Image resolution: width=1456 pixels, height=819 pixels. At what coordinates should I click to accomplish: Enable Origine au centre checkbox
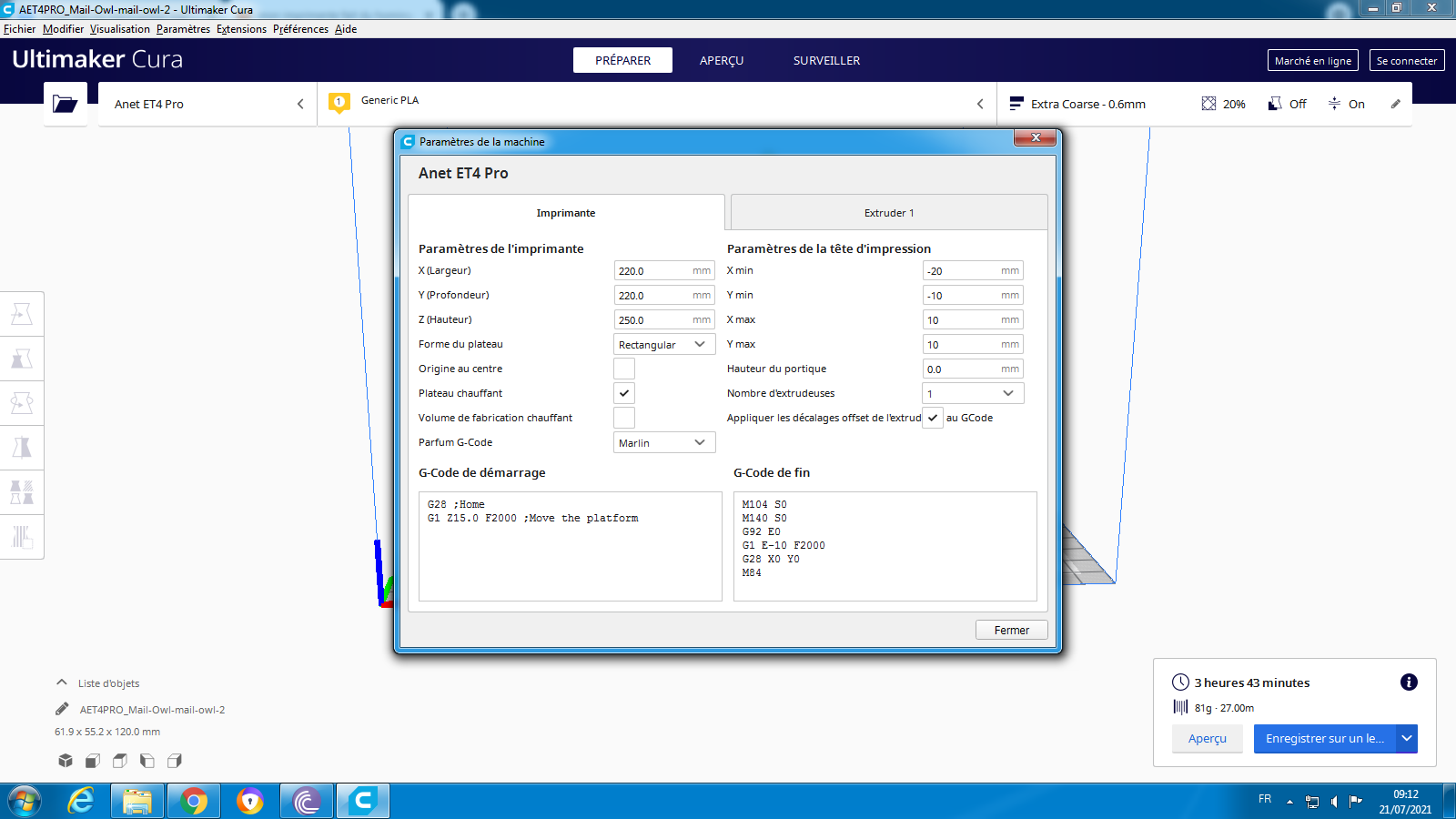click(x=624, y=369)
